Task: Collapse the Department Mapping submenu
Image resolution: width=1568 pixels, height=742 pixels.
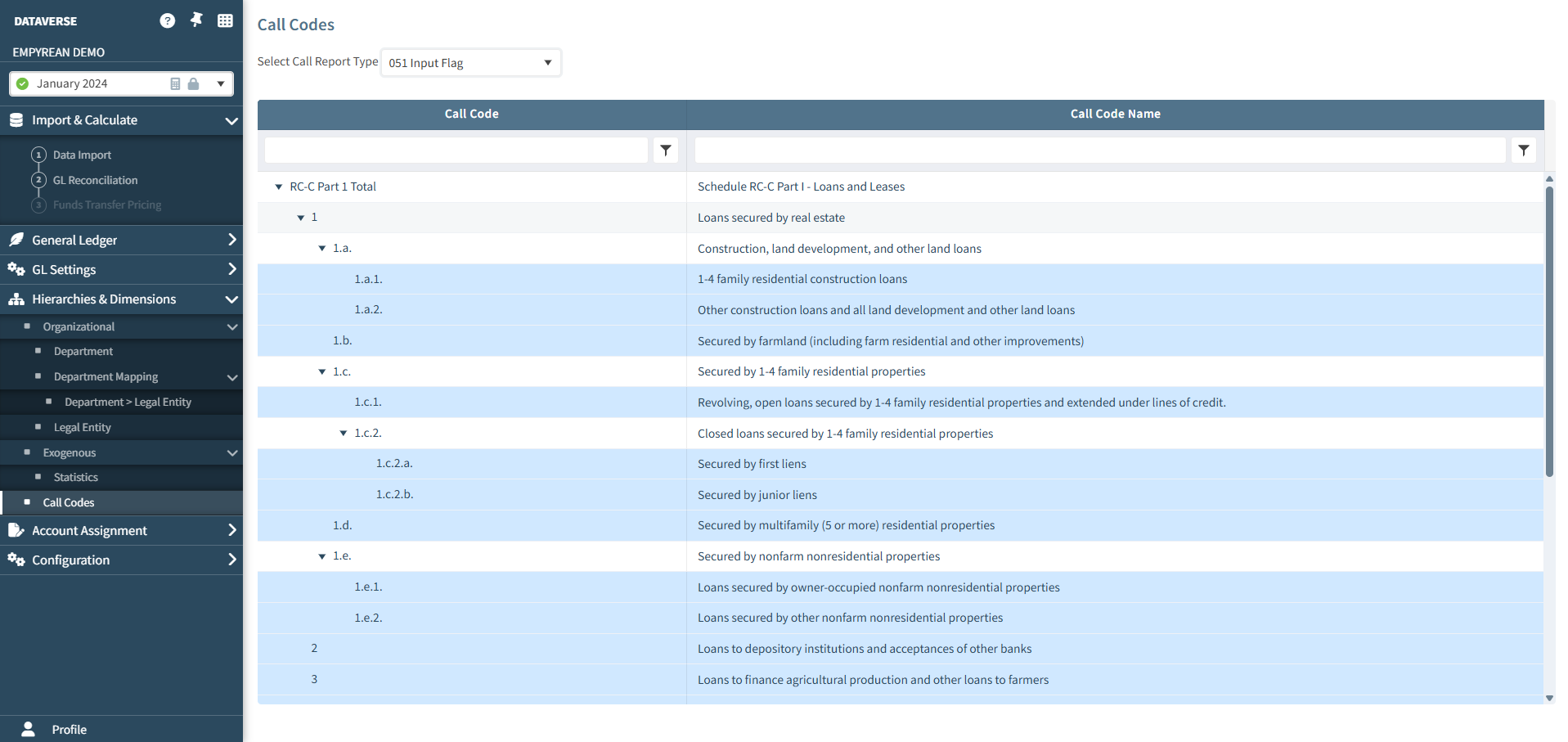Action: pos(232,377)
